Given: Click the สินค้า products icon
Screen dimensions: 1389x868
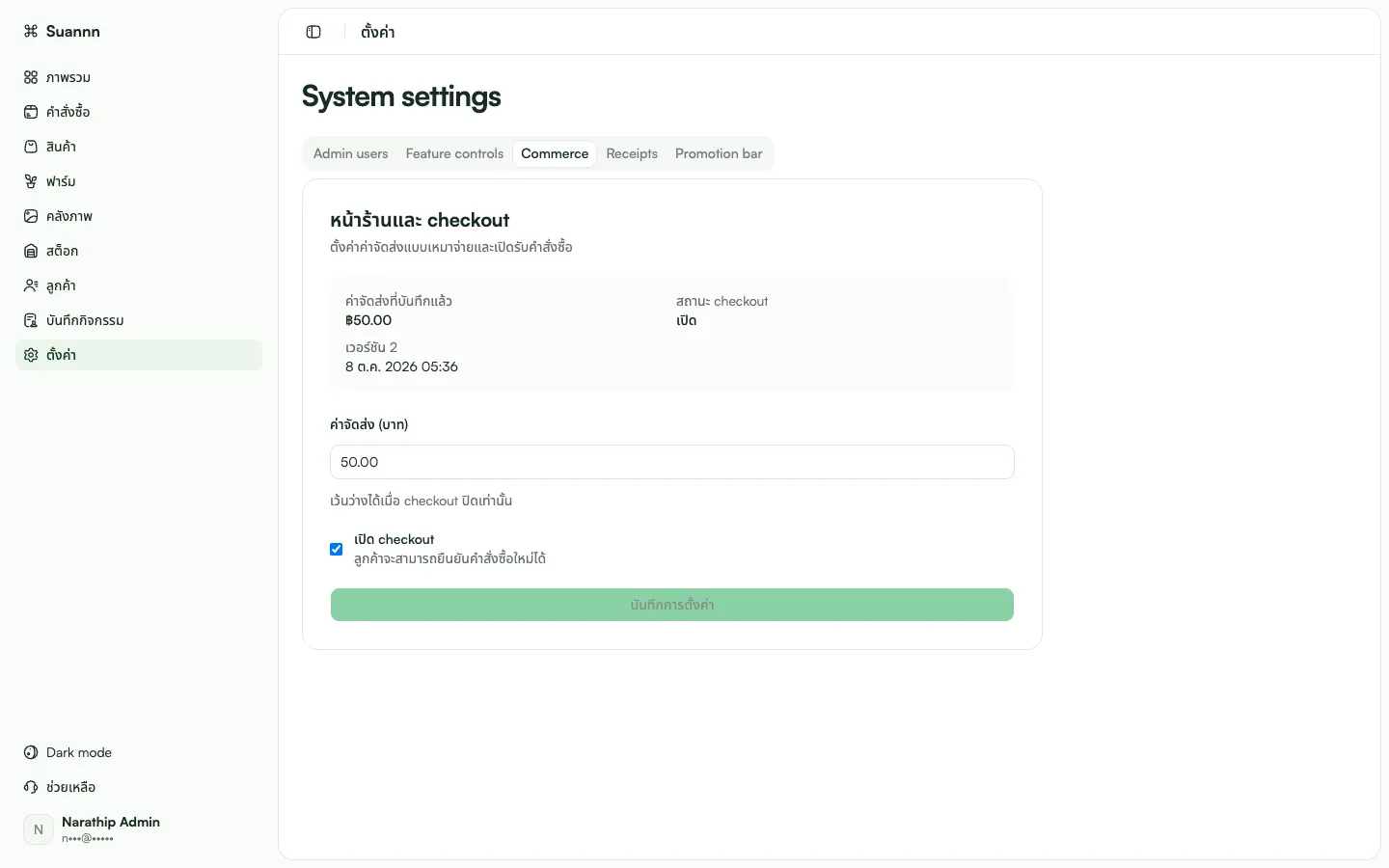Looking at the screenshot, I should (x=31, y=147).
